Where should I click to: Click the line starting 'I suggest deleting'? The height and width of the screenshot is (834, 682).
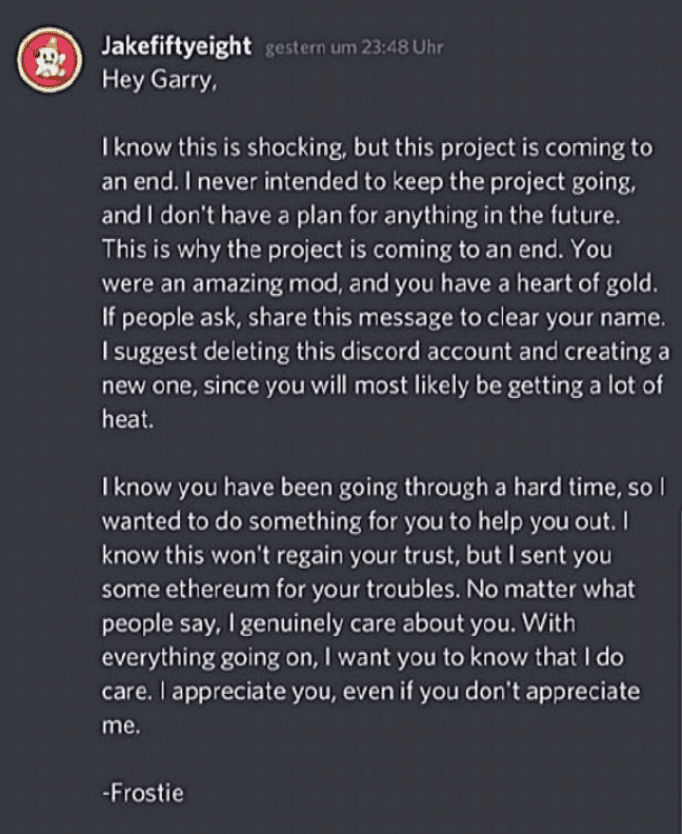(386, 352)
